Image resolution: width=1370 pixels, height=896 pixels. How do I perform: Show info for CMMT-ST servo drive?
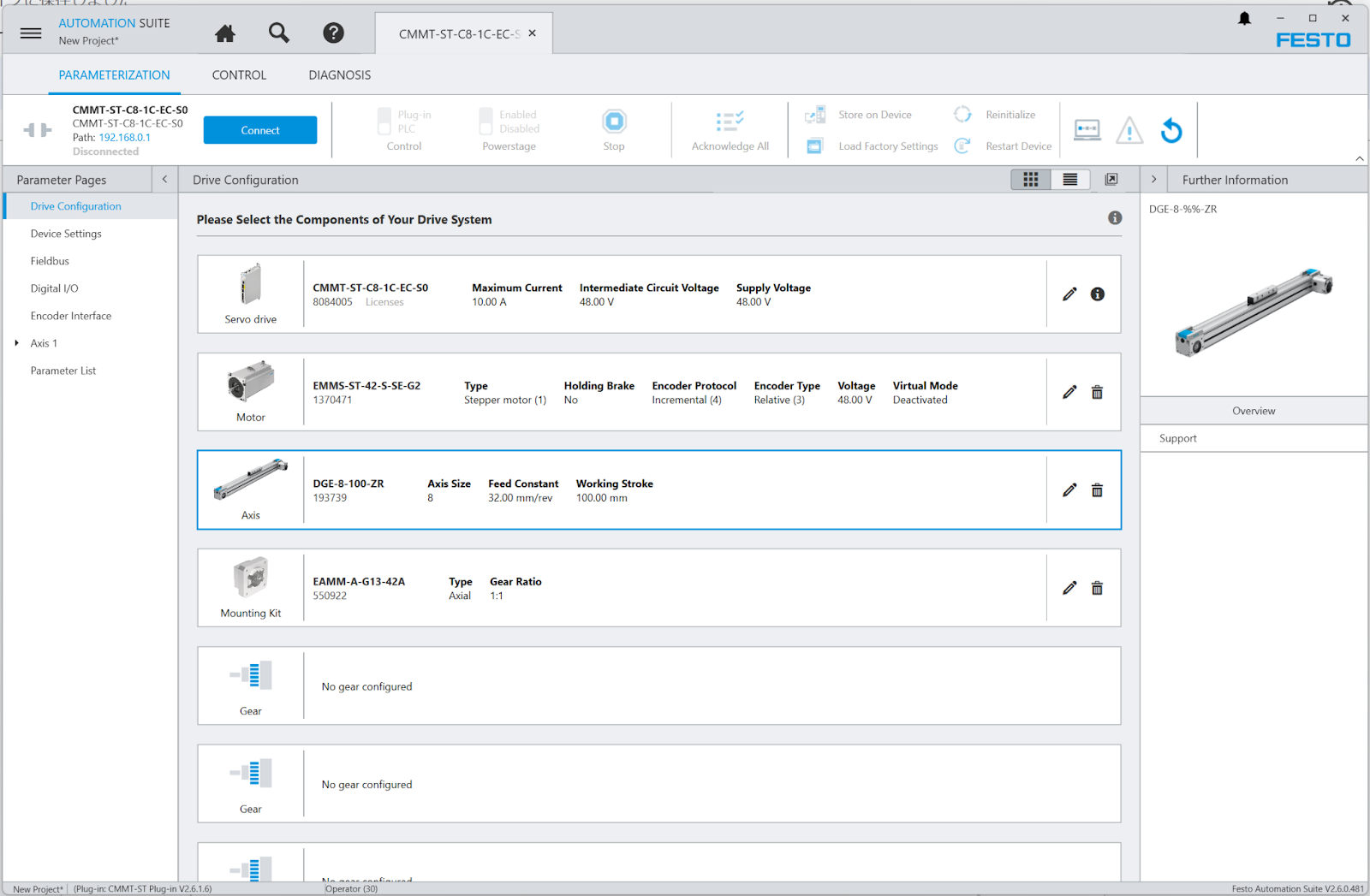1098,294
